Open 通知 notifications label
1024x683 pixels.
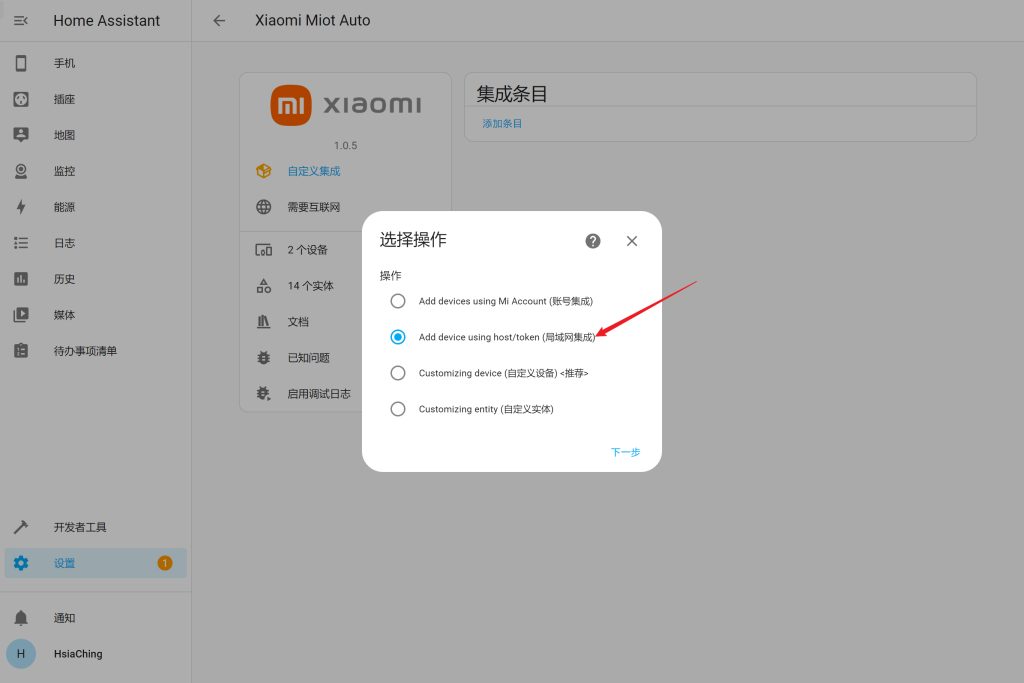click(x=64, y=618)
